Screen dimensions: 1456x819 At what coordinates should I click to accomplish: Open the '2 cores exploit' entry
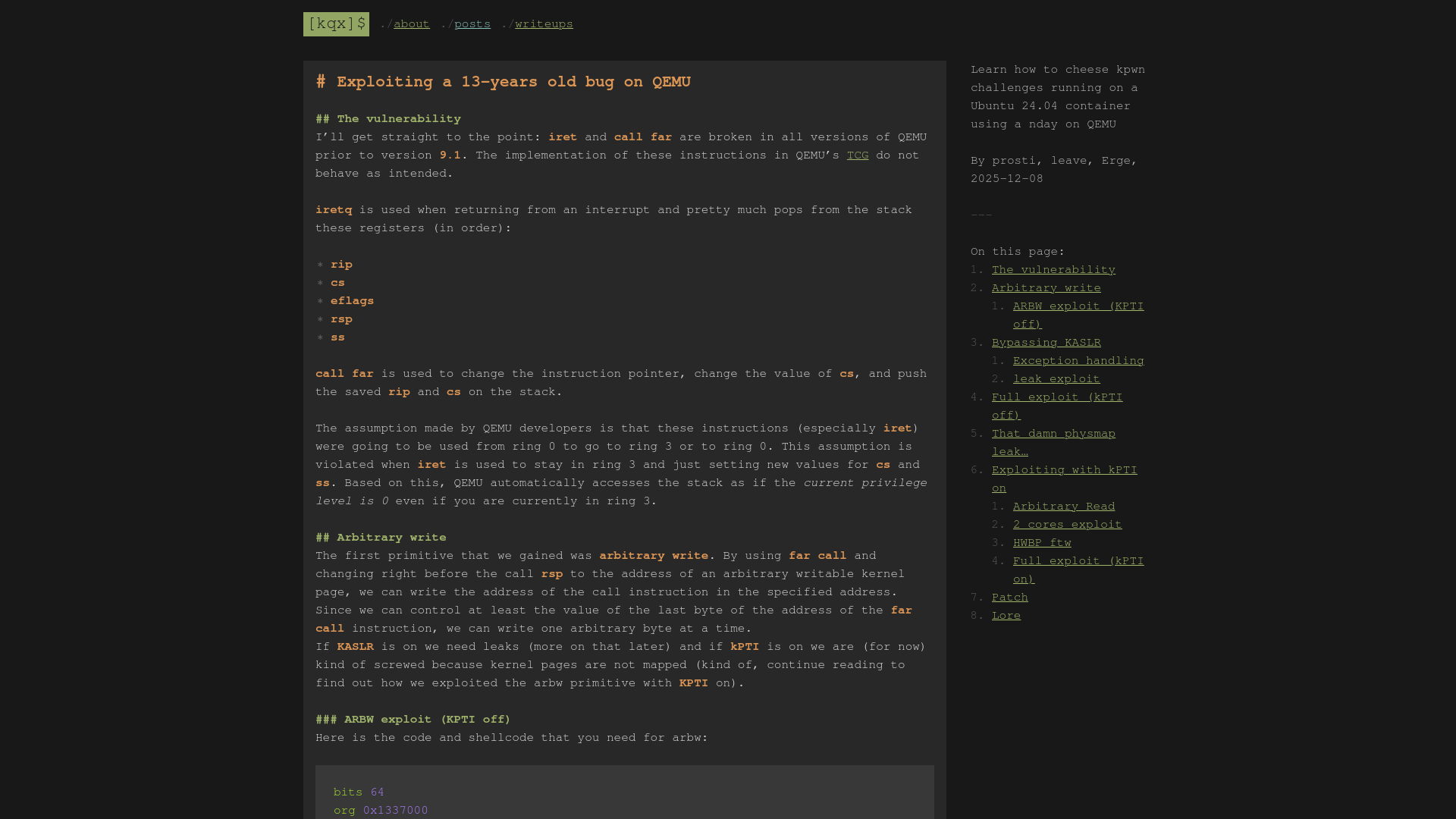(x=1067, y=524)
